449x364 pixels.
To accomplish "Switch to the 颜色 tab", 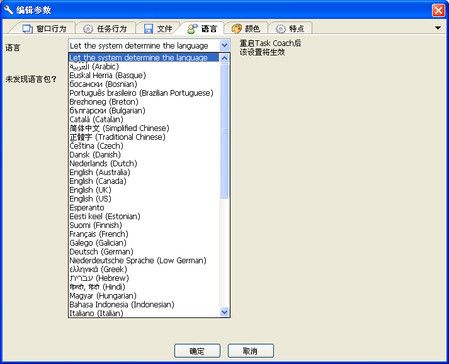I will (246, 29).
